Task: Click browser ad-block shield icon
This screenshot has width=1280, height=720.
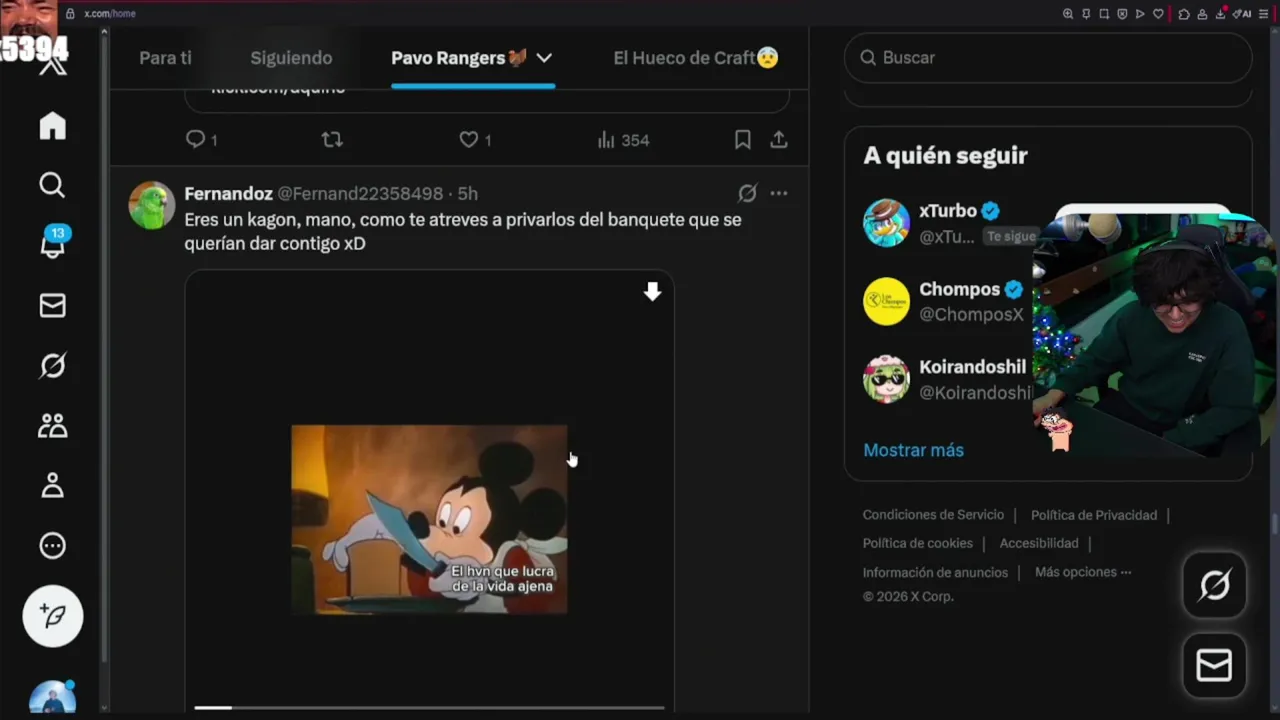Action: [x=1122, y=14]
